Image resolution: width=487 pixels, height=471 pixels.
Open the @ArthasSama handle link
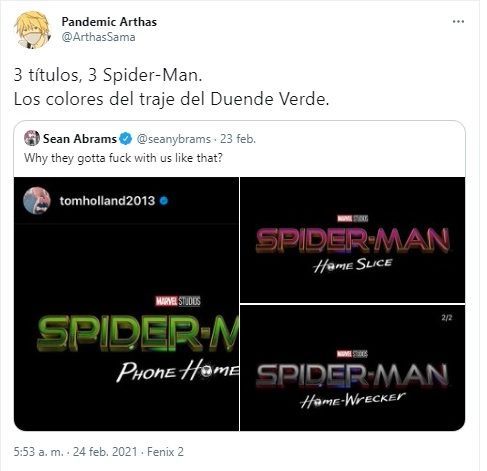98,37
